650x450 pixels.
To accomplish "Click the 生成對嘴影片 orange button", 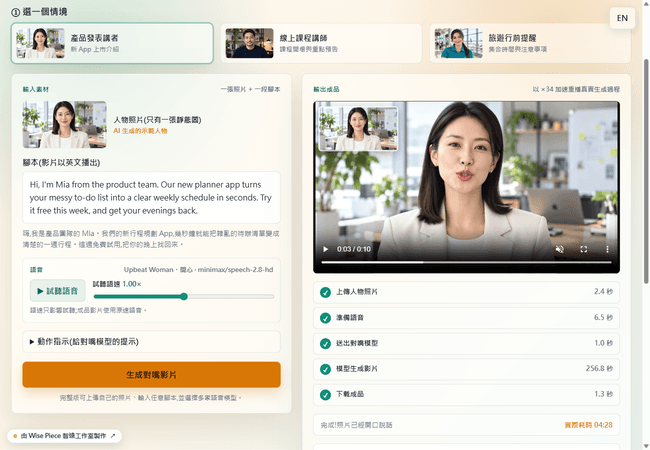I will tap(151, 375).
